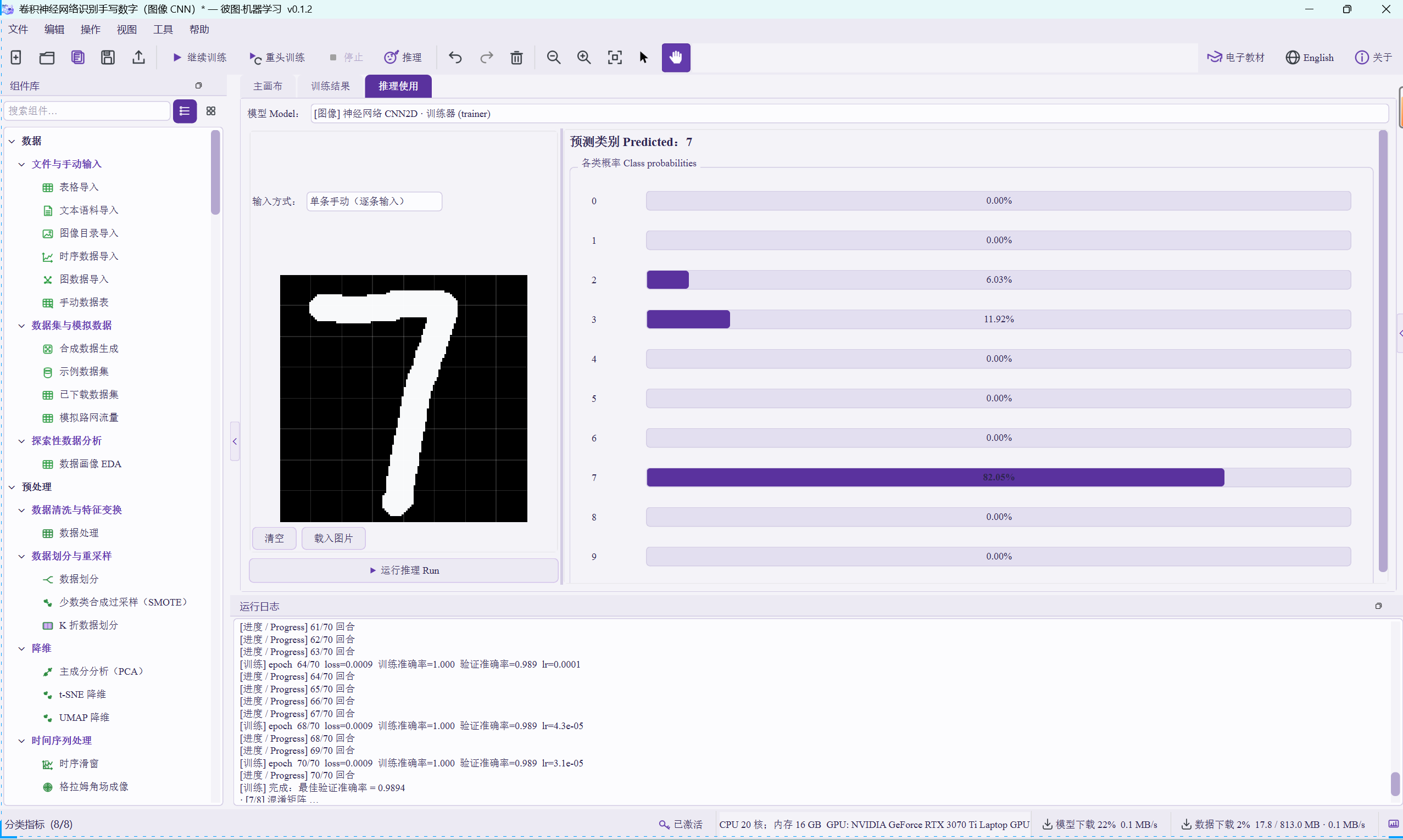
Task: Collapse 数据集与模拟数据 group
Action: pyautogui.click(x=21, y=326)
